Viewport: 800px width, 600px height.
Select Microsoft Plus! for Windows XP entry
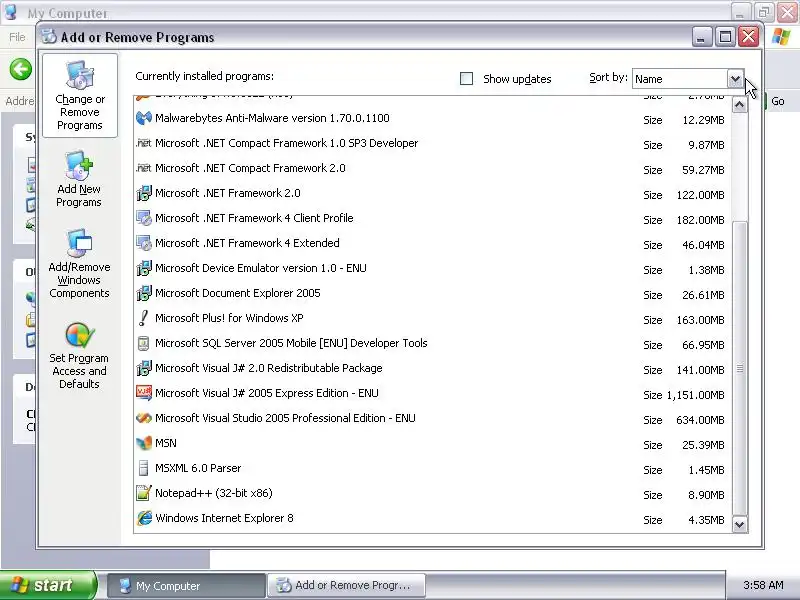(x=433, y=319)
